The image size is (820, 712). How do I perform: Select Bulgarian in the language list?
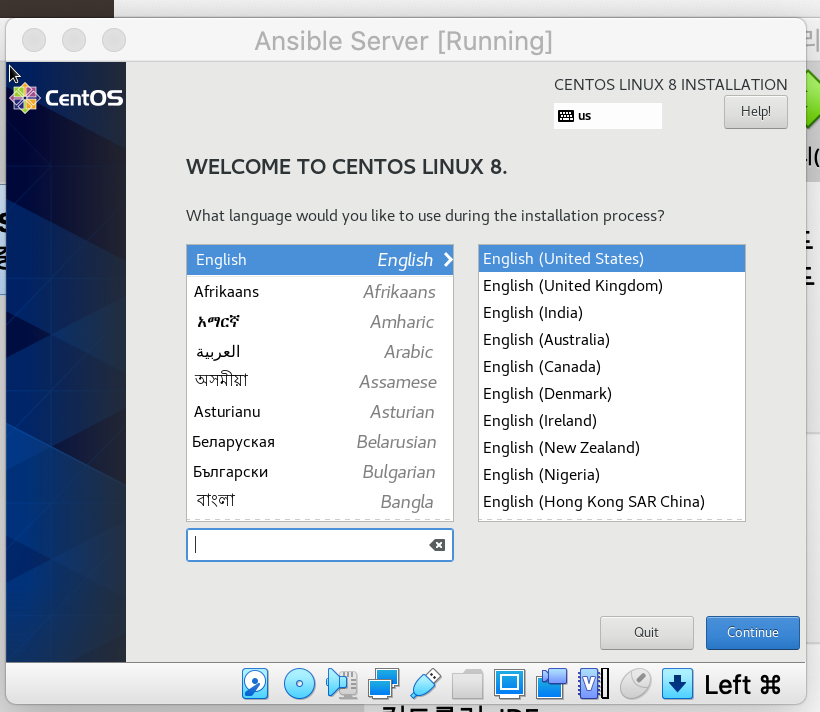(320, 472)
